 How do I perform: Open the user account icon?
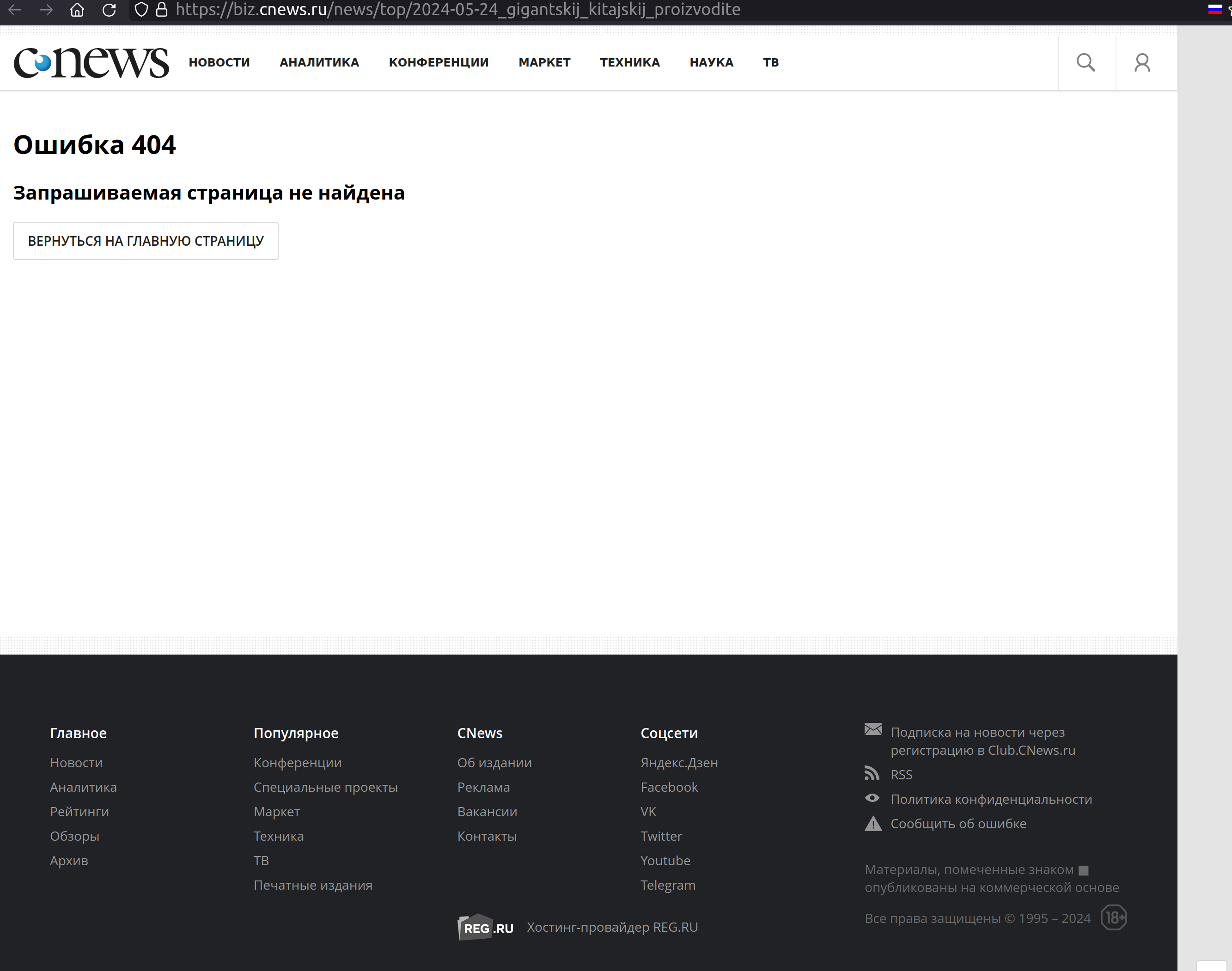point(1142,62)
